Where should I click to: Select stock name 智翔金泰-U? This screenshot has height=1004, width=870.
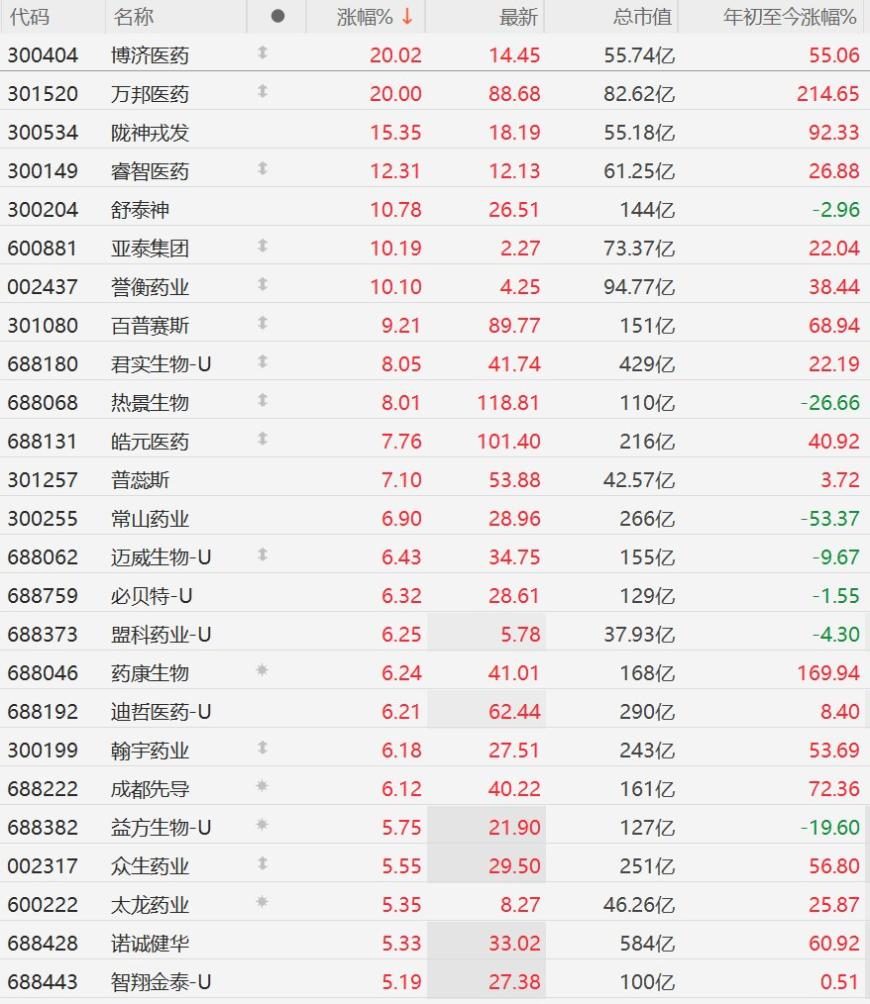pos(161,982)
